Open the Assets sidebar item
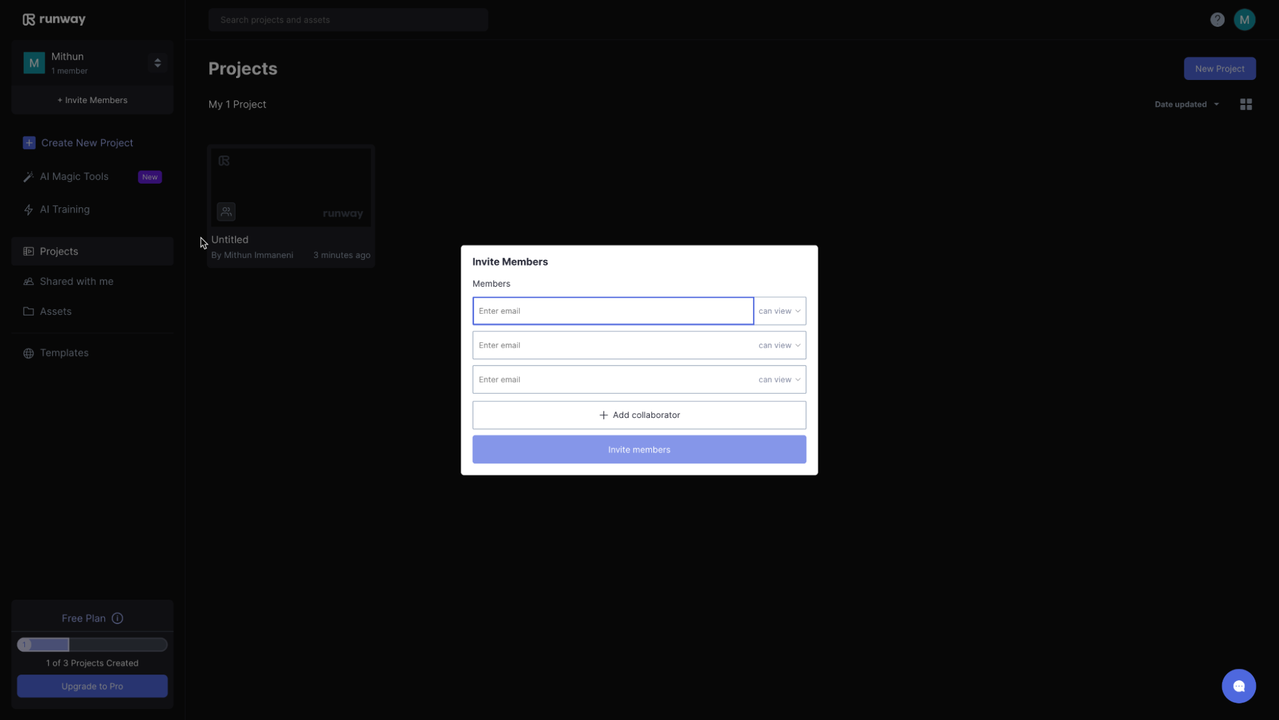Screen dimensions: 1279x720 pyautogui.click(x=55, y=312)
